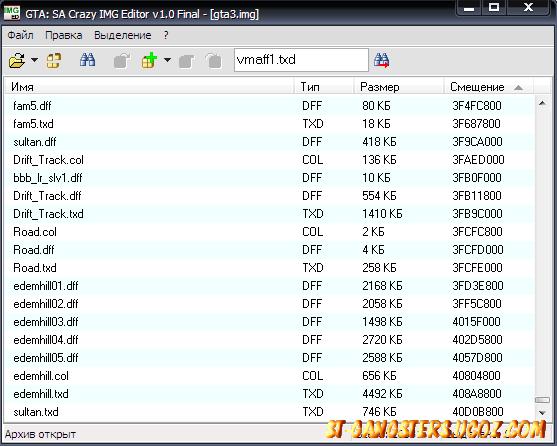
Task: Click the offset value 3F4FC800
Action: [x=477, y=105]
